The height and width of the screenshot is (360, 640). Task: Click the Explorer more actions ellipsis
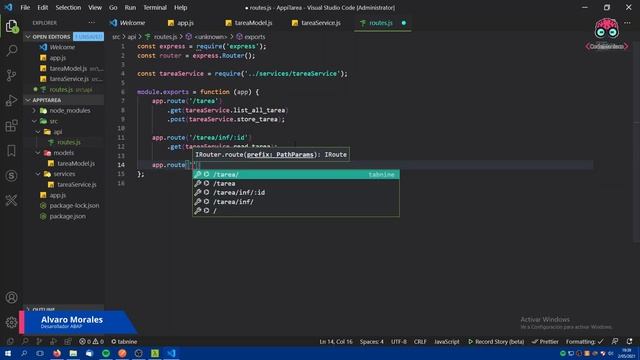91,23
